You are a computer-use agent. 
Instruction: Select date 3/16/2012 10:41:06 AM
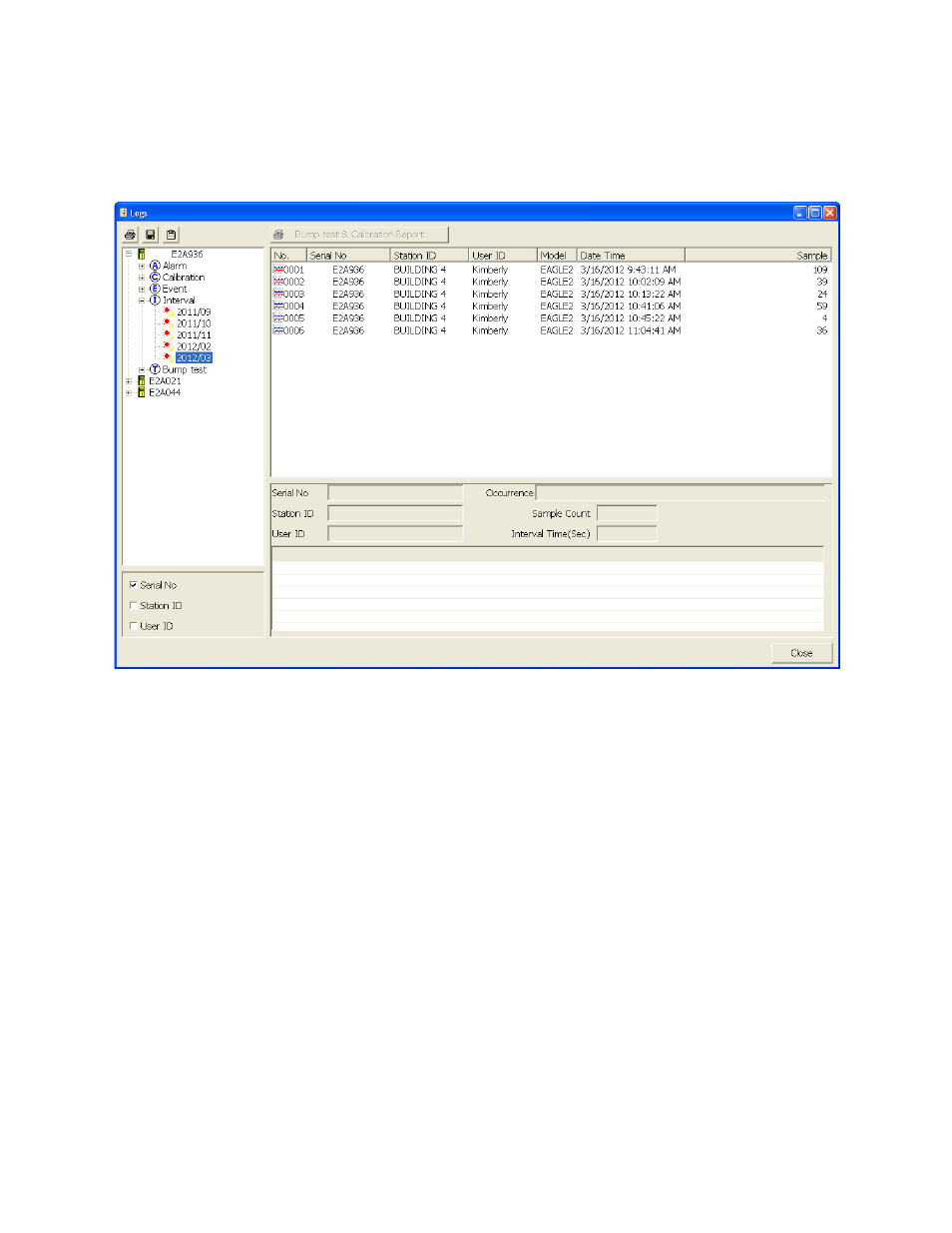pyautogui.click(x=631, y=306)
